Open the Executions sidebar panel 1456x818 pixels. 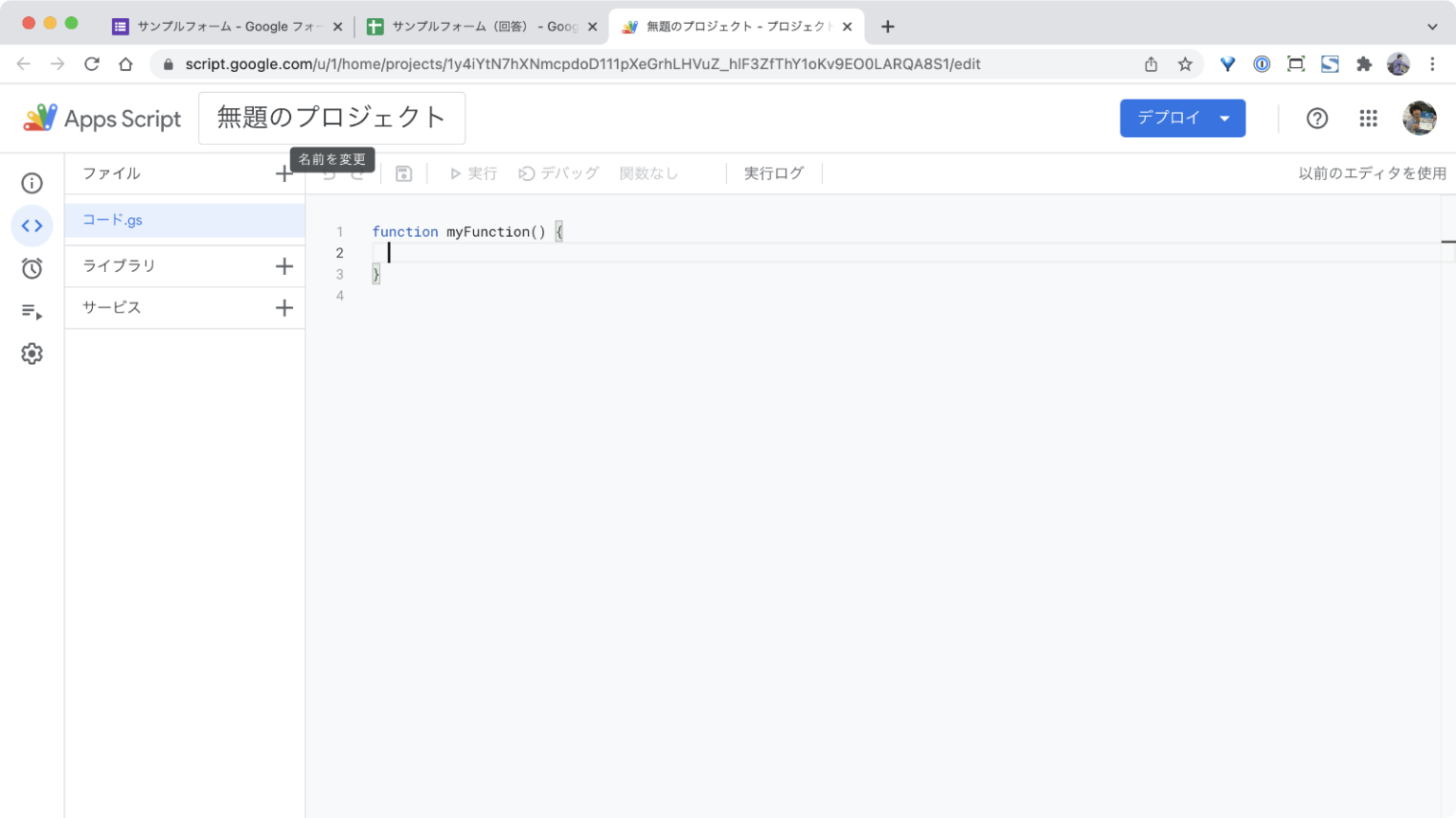pos(31,311)
